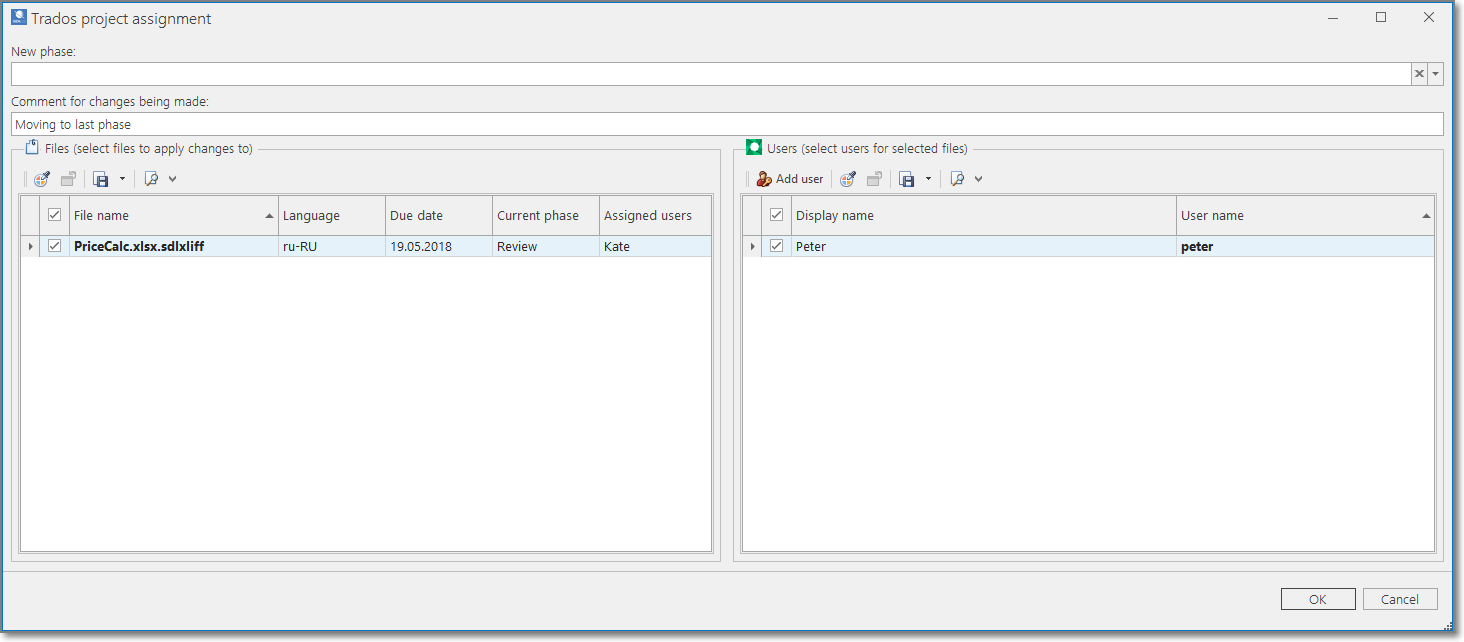The height and width of the screenshot is (642, 1464).
Task: Click the Peter display name cell
Action: click(983, 246)
